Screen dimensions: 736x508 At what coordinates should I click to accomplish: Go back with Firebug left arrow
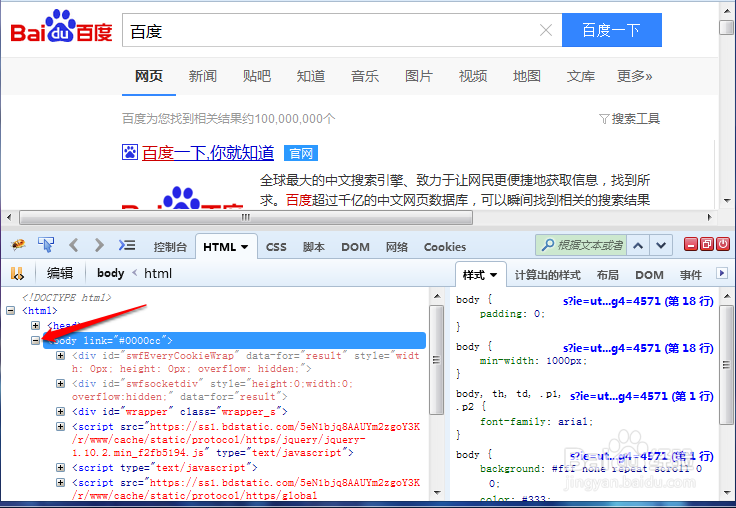pos(73,245)
